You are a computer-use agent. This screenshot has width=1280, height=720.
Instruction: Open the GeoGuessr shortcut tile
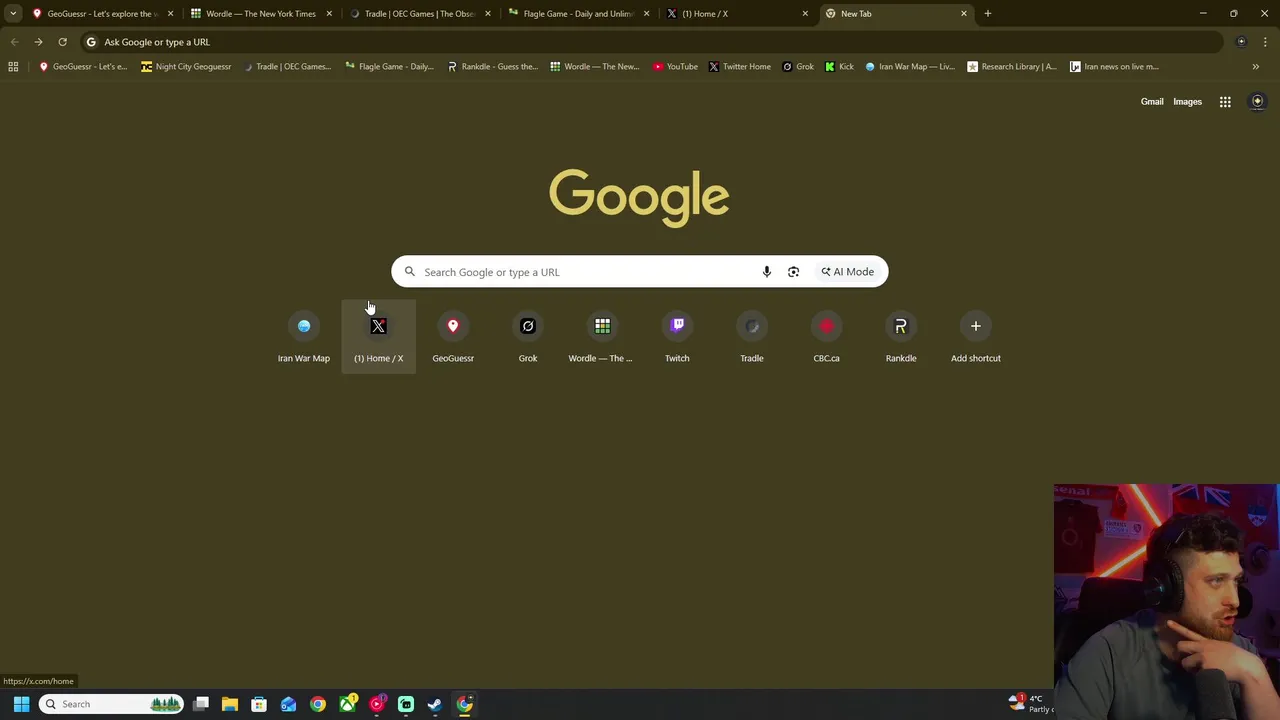(453, 337)
